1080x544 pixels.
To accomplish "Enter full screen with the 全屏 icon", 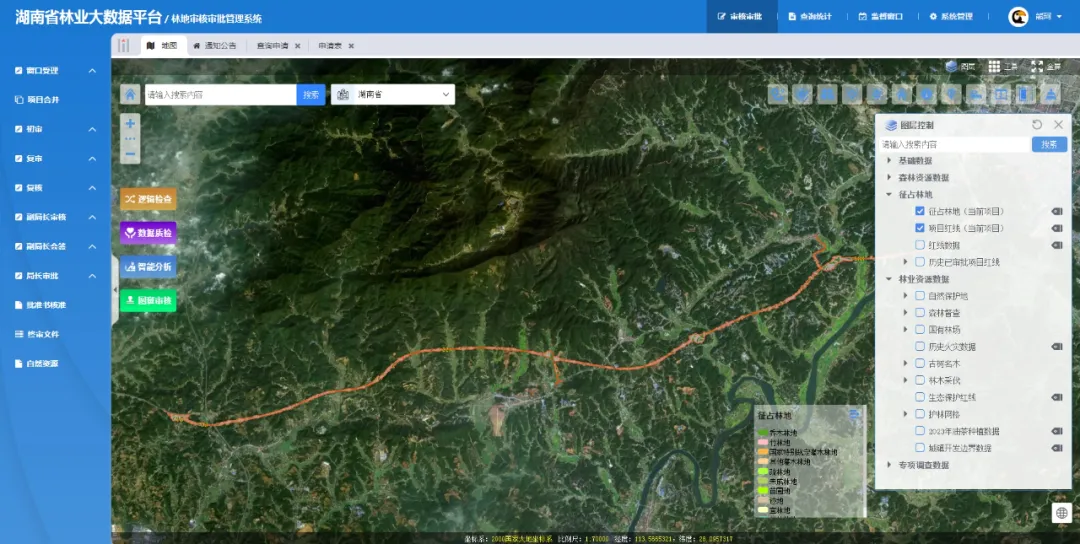I will pyautogui.click(x=1037, y=66).
